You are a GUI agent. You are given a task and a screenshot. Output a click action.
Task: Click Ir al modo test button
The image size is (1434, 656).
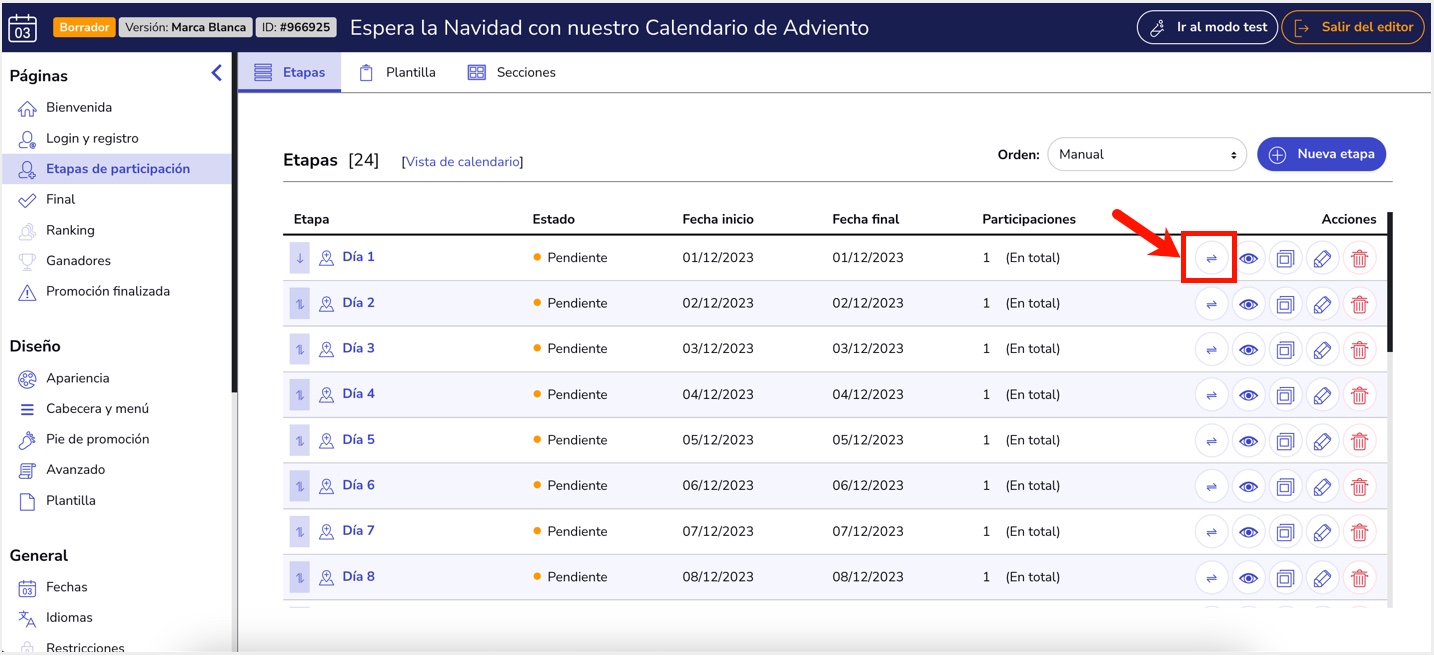tap(1207, 28)
